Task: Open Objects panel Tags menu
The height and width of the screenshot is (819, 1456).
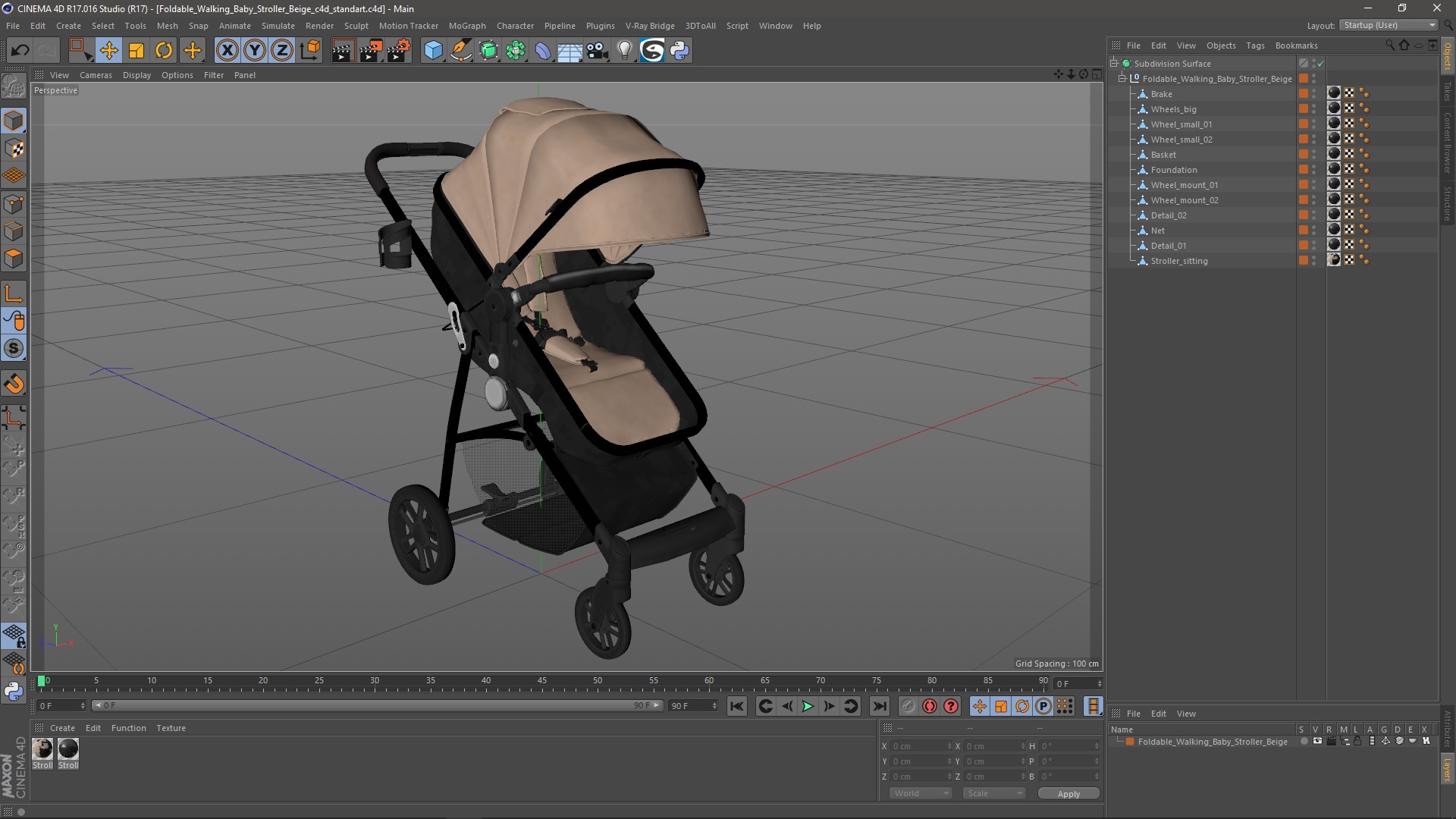Action: [1255, 45]
